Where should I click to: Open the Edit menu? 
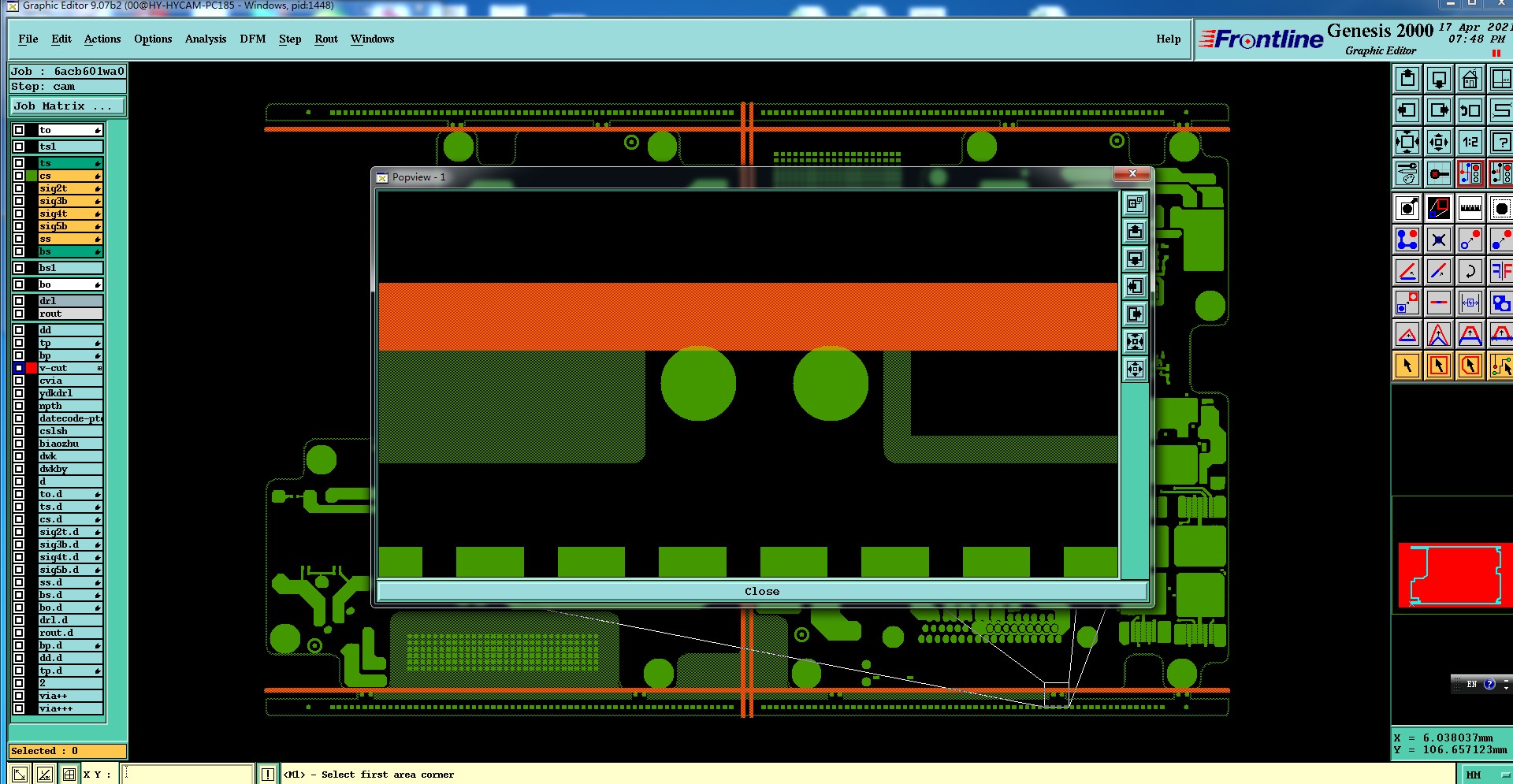[x=61, y=39]
